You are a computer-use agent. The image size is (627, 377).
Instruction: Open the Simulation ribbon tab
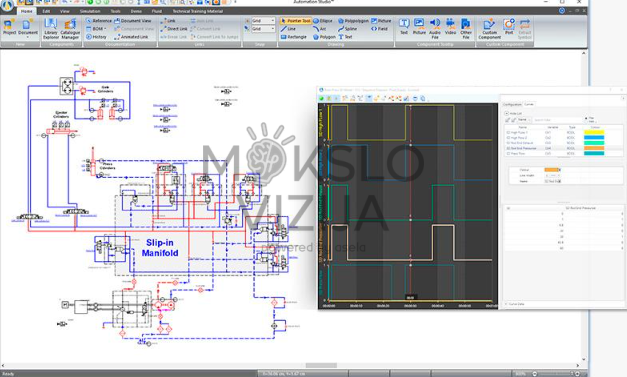click(90, 11)
